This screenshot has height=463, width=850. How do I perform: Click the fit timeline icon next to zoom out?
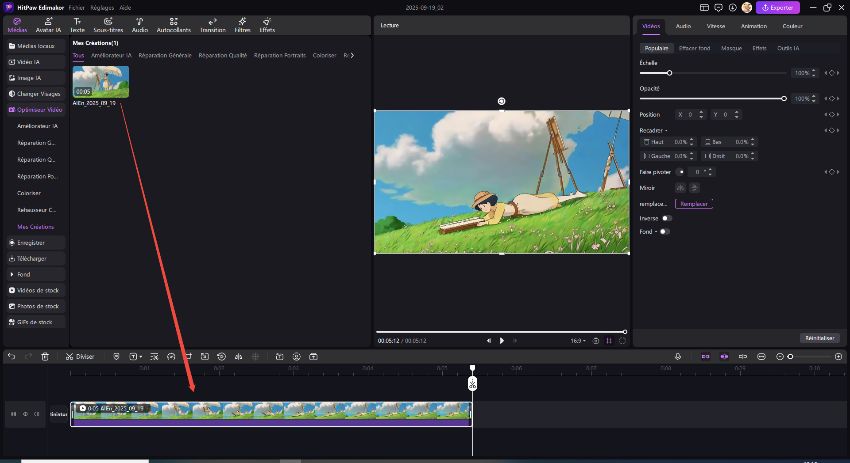pos(761,356)
